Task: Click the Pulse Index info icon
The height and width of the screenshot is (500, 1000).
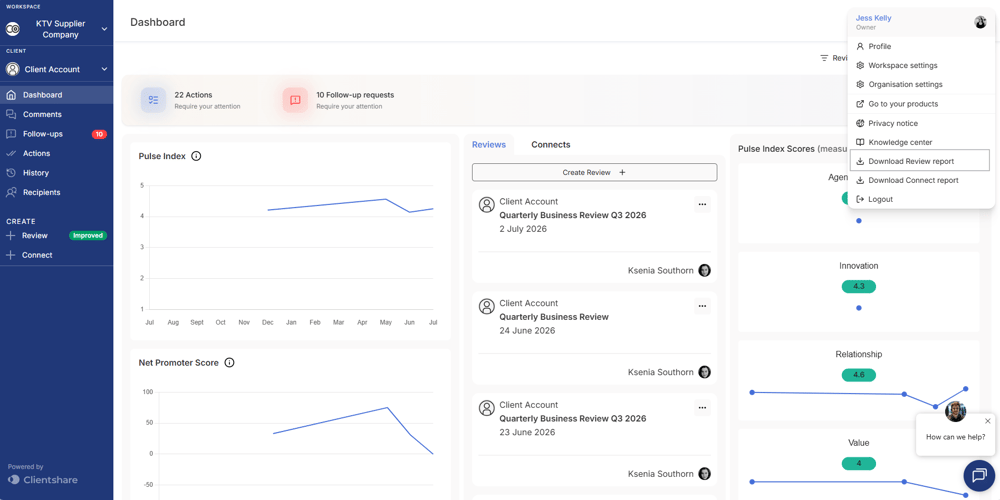Action: (x=196, y=156)
